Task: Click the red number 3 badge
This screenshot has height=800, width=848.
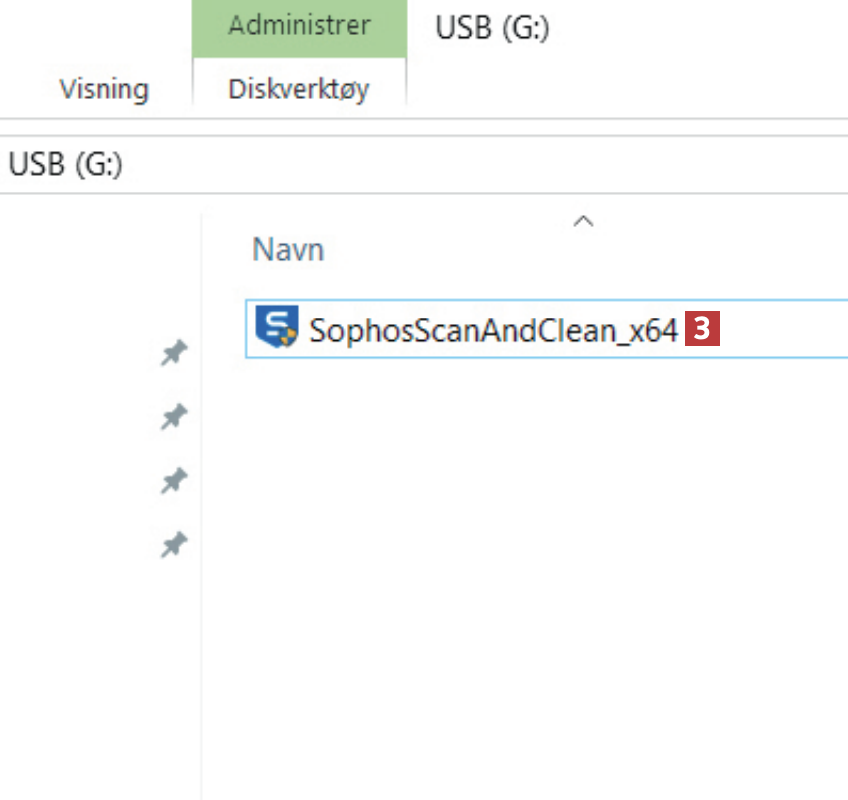Action: tap(703, 329)
